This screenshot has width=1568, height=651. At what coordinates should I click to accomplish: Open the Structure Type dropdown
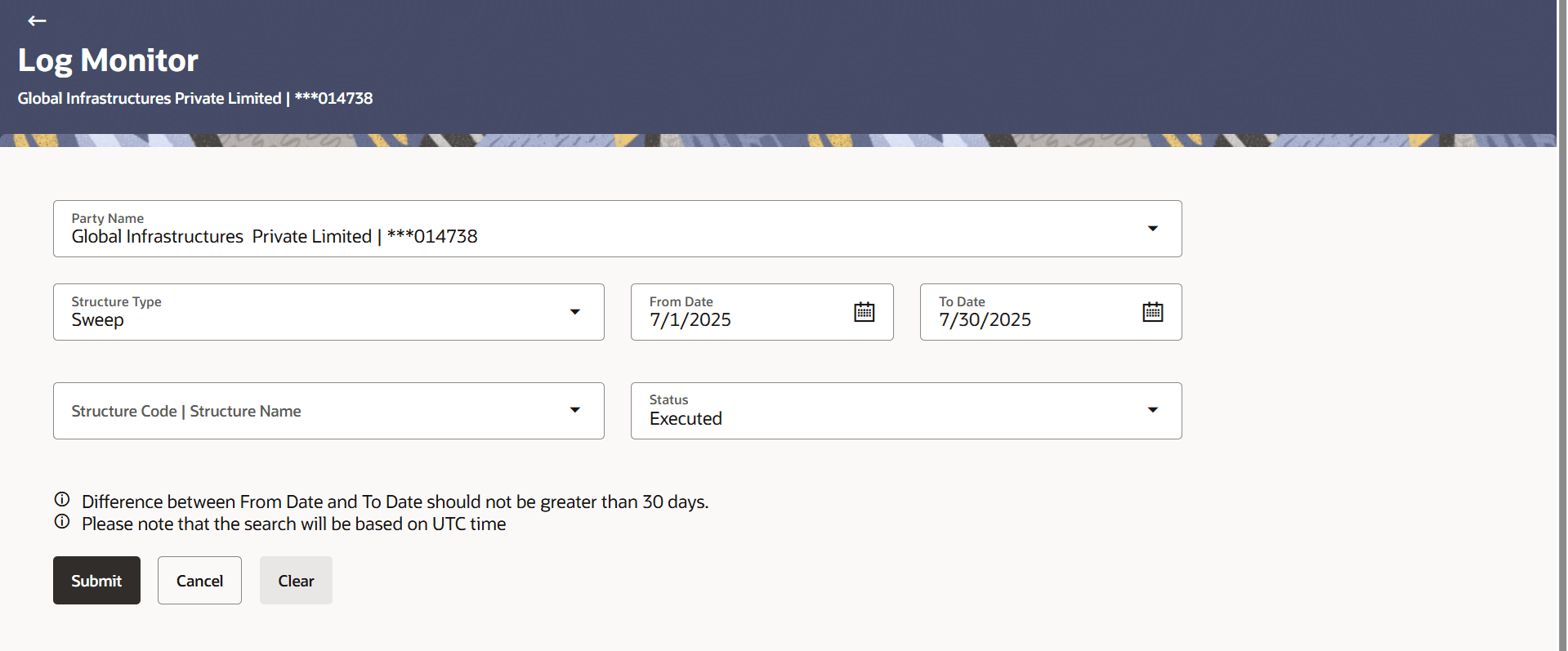pos(575,312)
